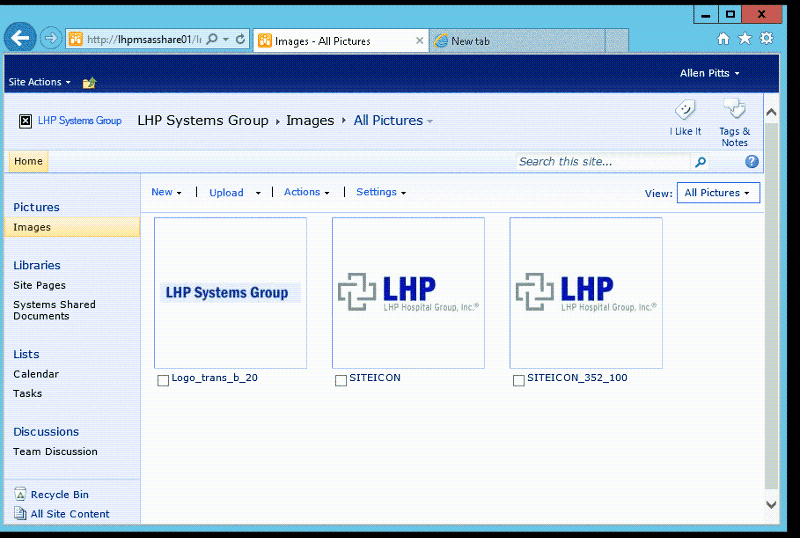Click the broken site logo image icon
This screenshot has height=538, width=800.
click(x=26, y=121)
